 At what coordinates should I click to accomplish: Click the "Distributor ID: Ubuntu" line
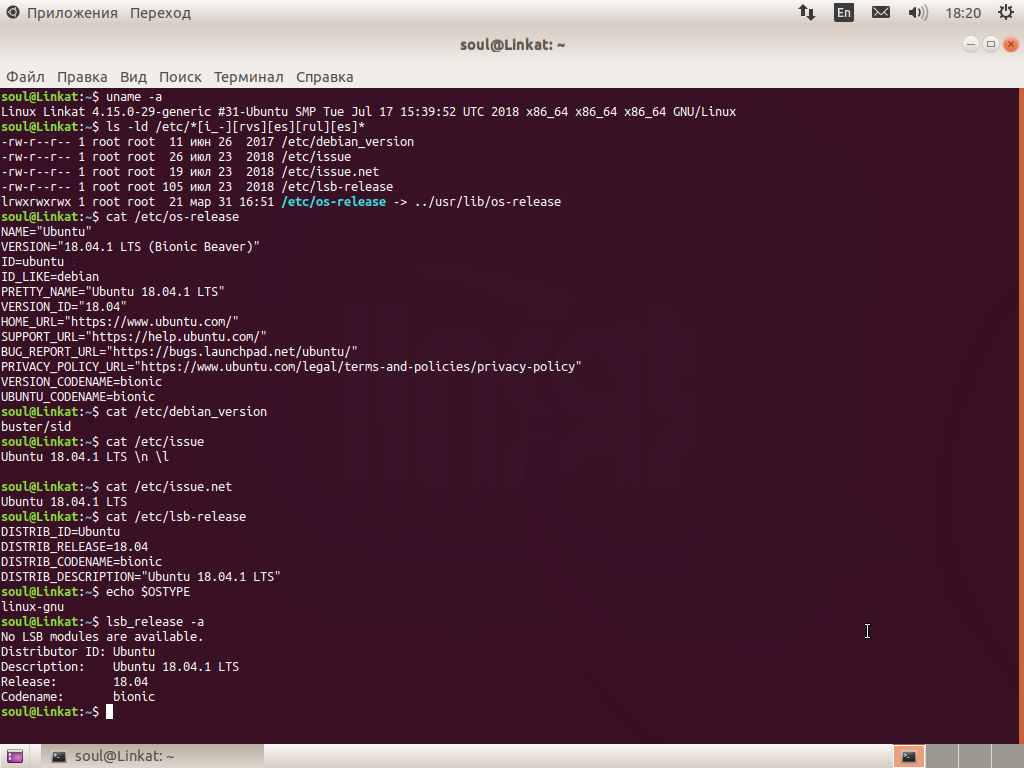(78, 652)
